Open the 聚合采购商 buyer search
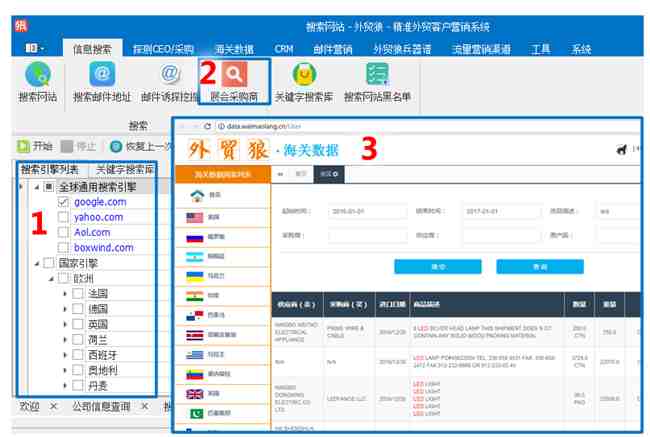The width and height of the screenshot is (650, 437). click(x=234, y=82)
